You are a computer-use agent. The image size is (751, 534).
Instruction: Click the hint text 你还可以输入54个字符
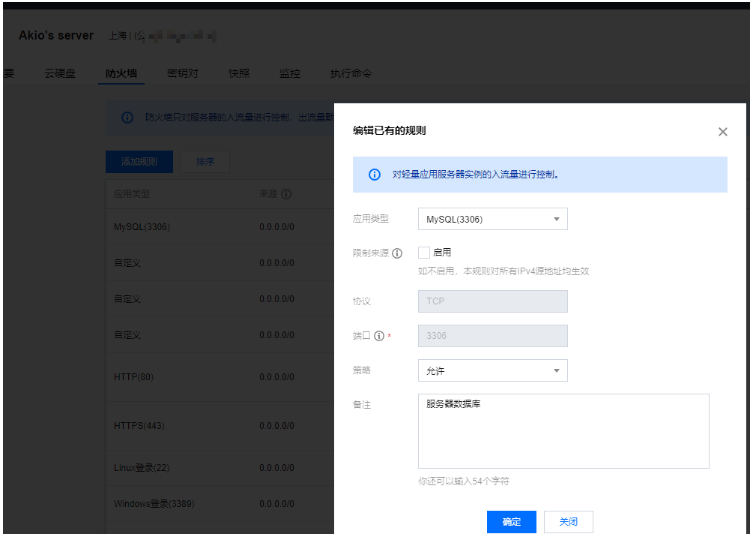(x=464, y=481)
